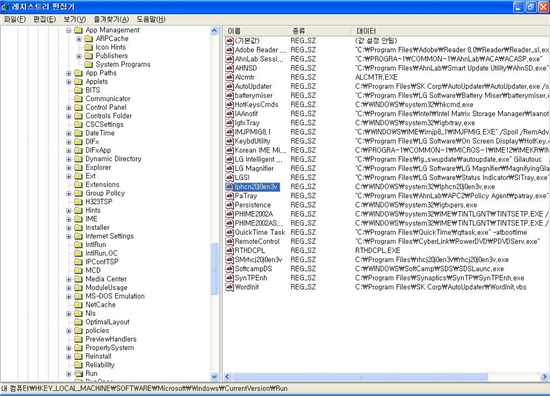The image size is (550, 396).
Task: Select the SMrhcj20j0en3v value name
Action: (x=259, y=260)
